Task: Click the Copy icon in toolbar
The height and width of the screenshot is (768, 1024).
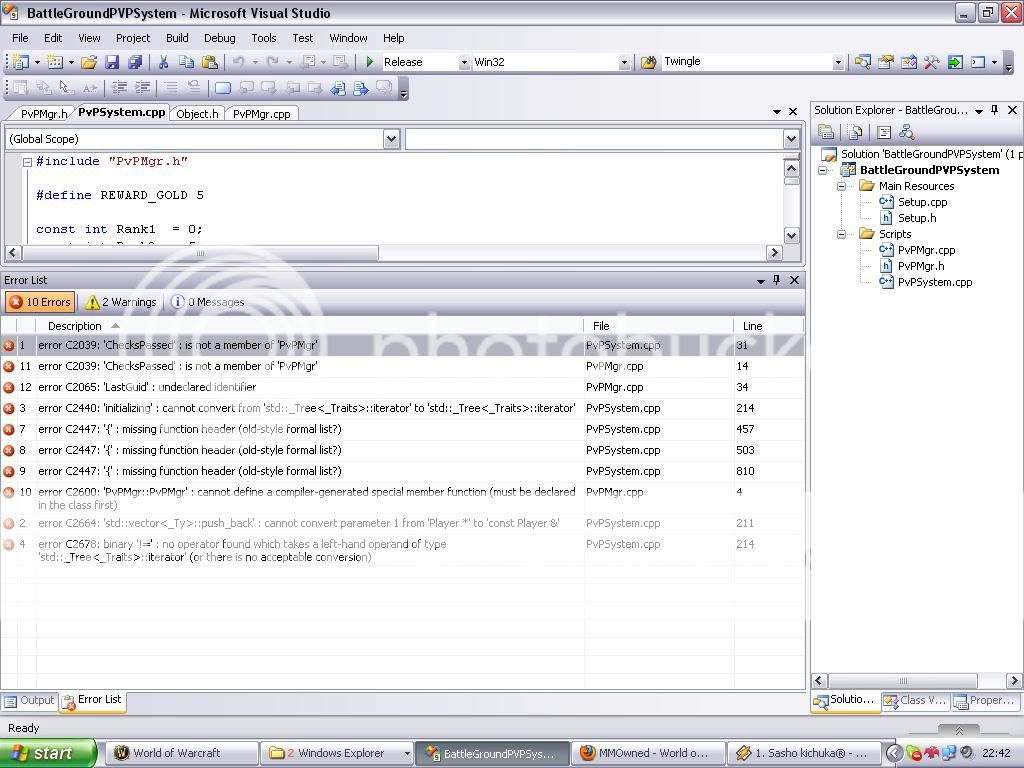Action: pyautogui.click(x=187, y=62)
